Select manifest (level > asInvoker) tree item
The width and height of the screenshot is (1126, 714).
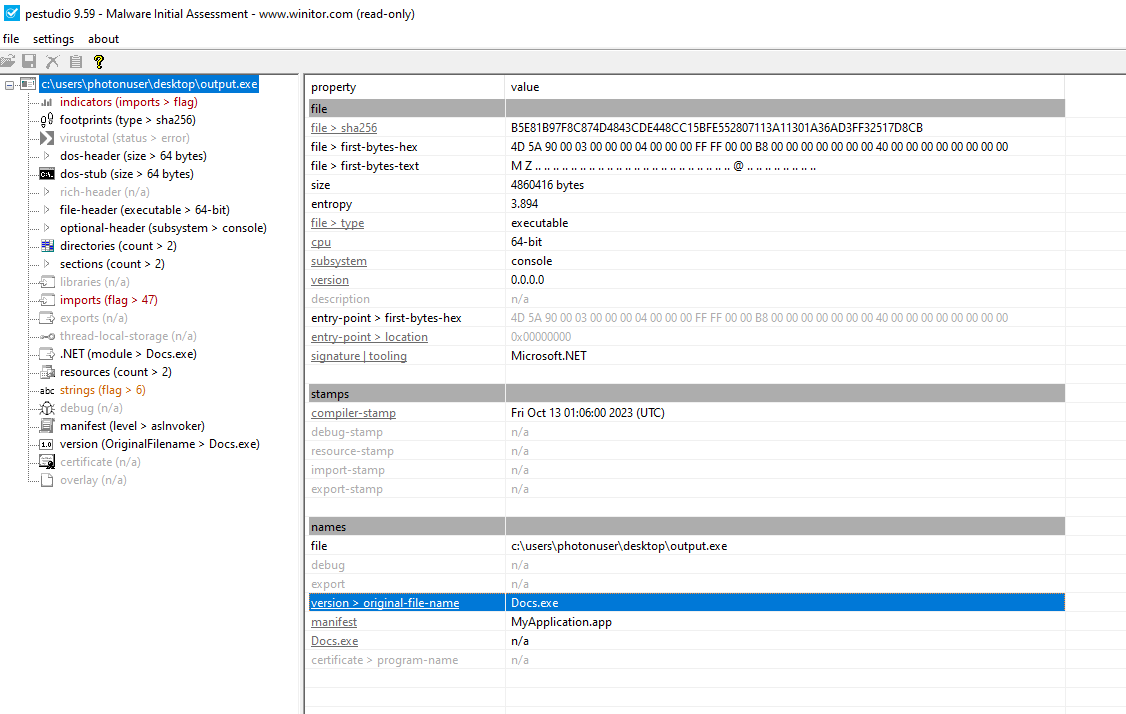click(132, 426)
